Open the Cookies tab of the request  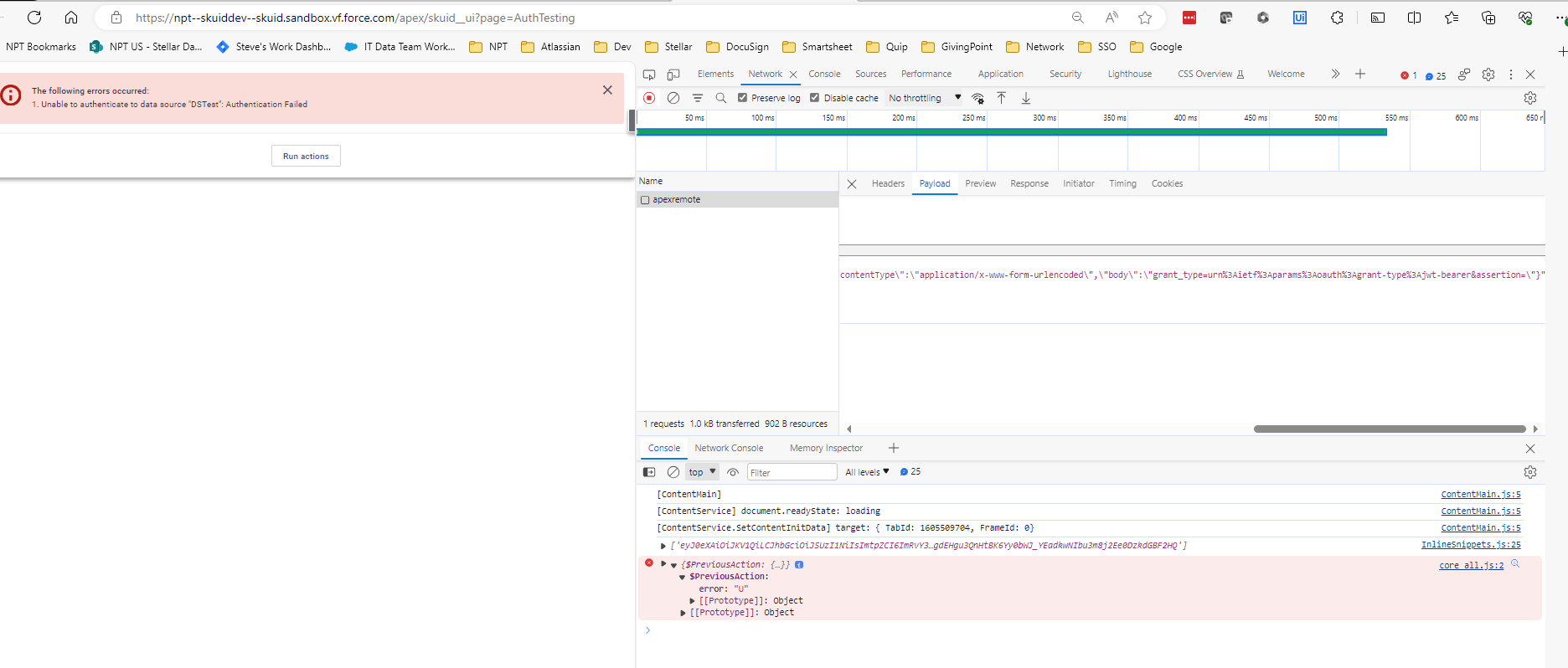pyautogui.click(x=1167, y=183)
